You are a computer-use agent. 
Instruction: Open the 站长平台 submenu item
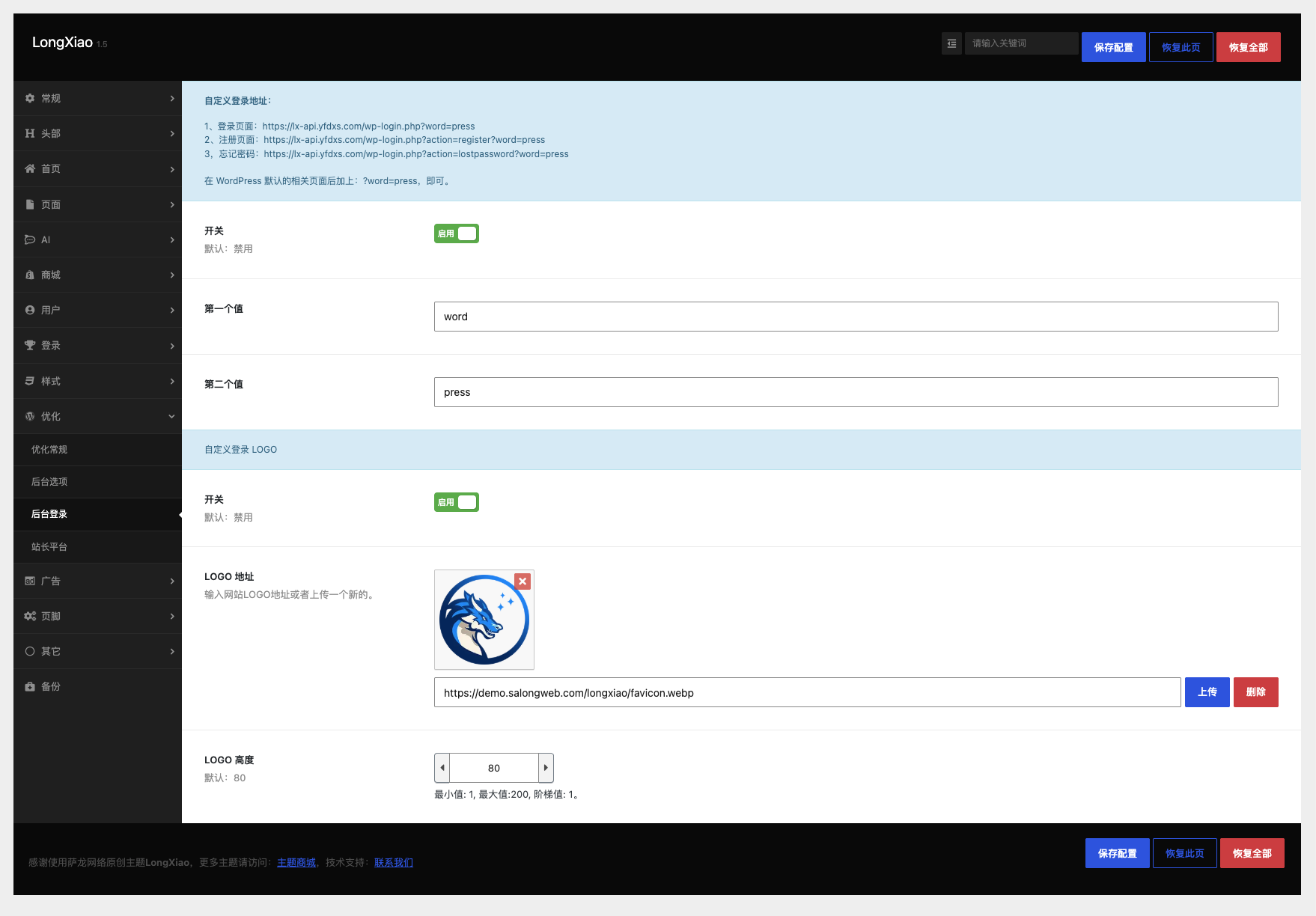tap(97, 547)
